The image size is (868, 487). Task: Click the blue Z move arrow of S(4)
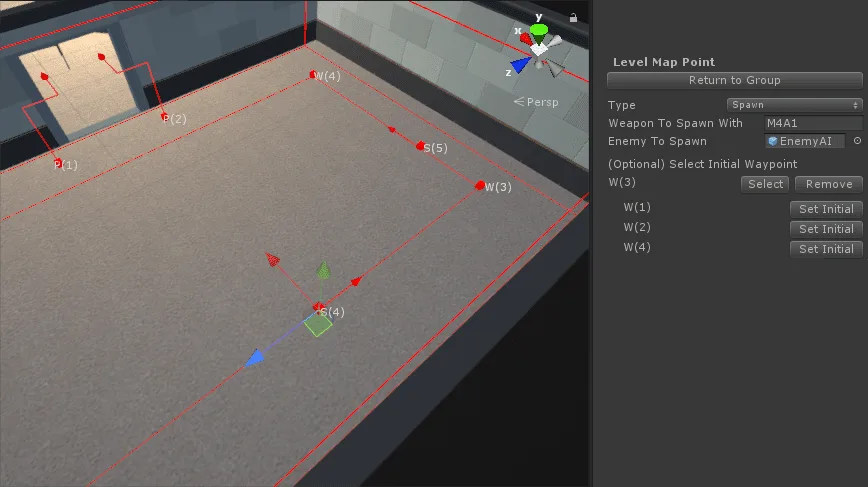255,358
